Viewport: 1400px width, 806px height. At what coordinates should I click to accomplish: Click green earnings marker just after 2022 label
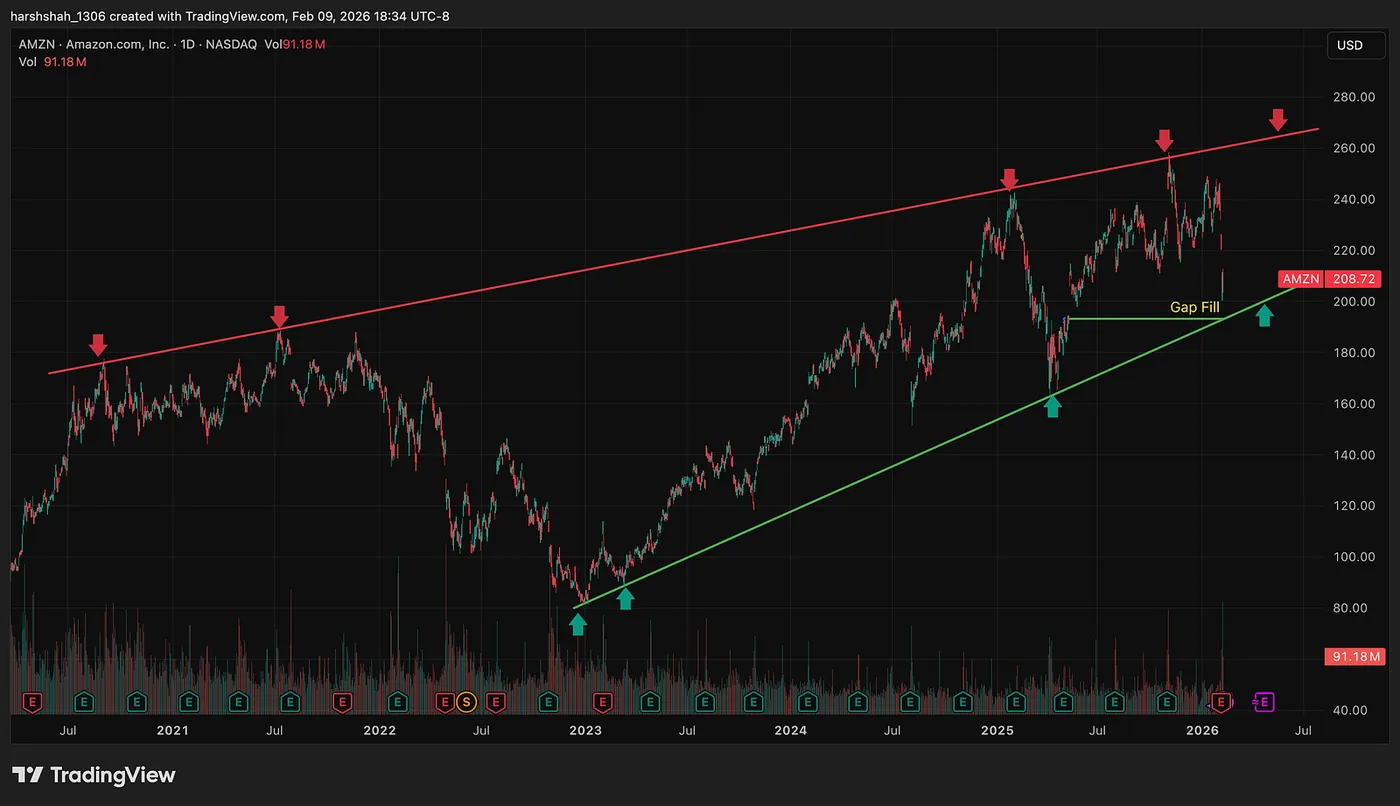pyautogui.click(x=398, y=702)
